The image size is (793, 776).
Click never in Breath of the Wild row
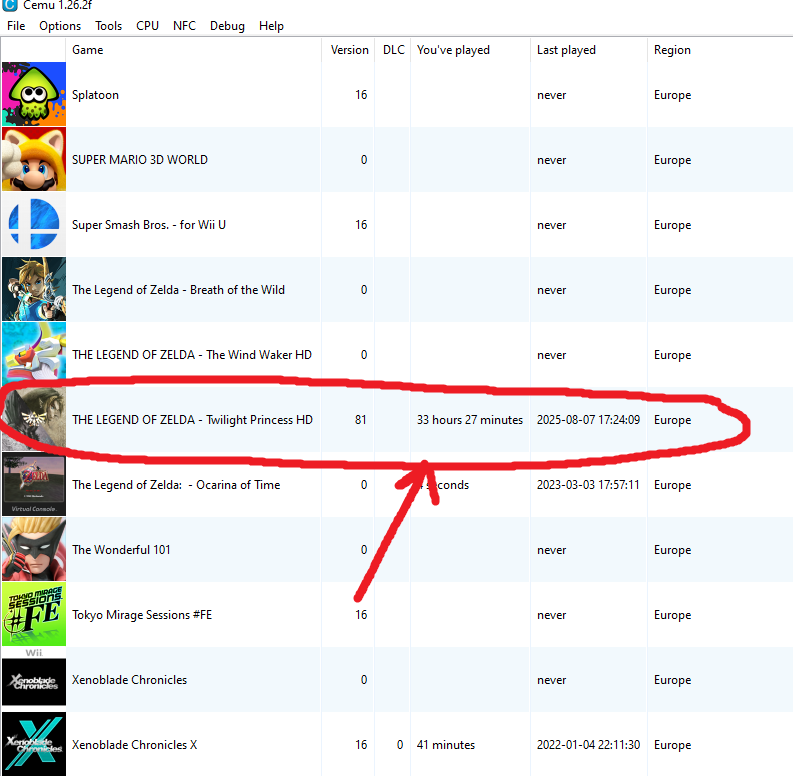pyautogui.click(x=551, y=290)
